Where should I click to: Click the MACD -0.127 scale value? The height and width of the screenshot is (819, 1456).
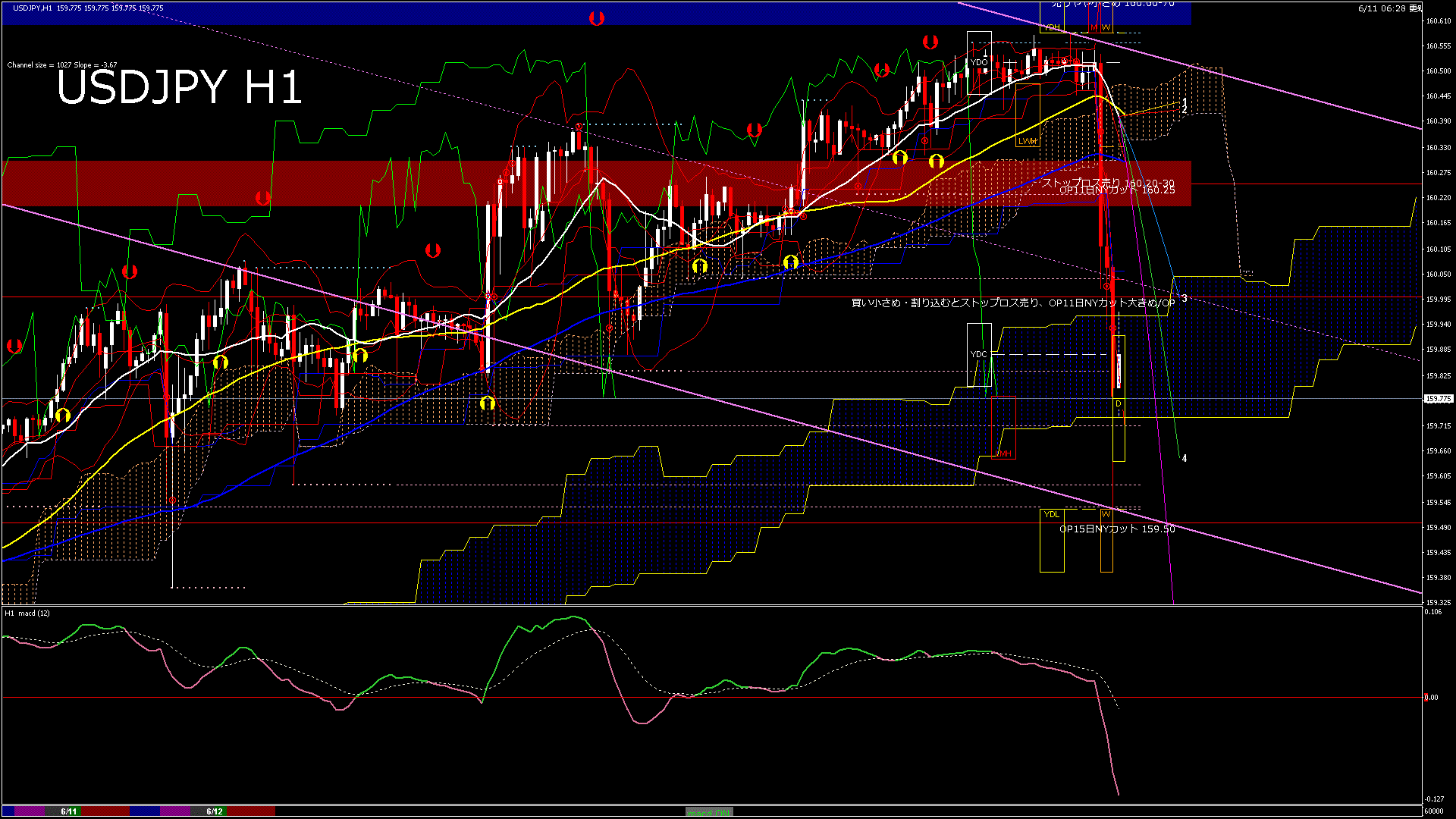click(x=1435, y=799)
